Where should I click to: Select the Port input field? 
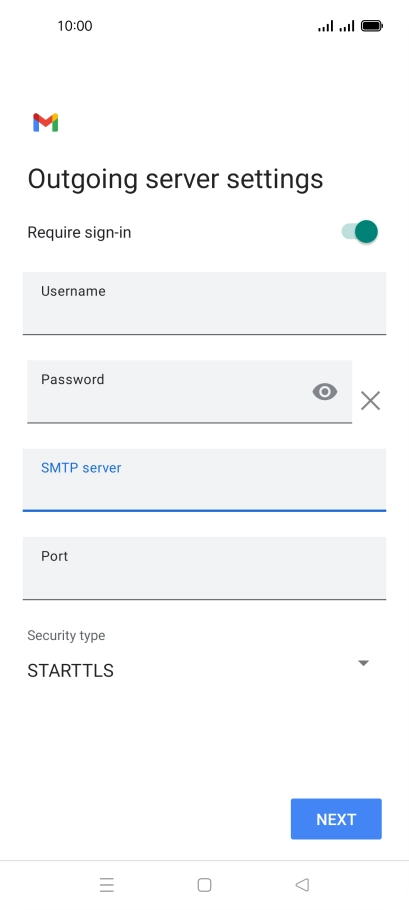204,568
